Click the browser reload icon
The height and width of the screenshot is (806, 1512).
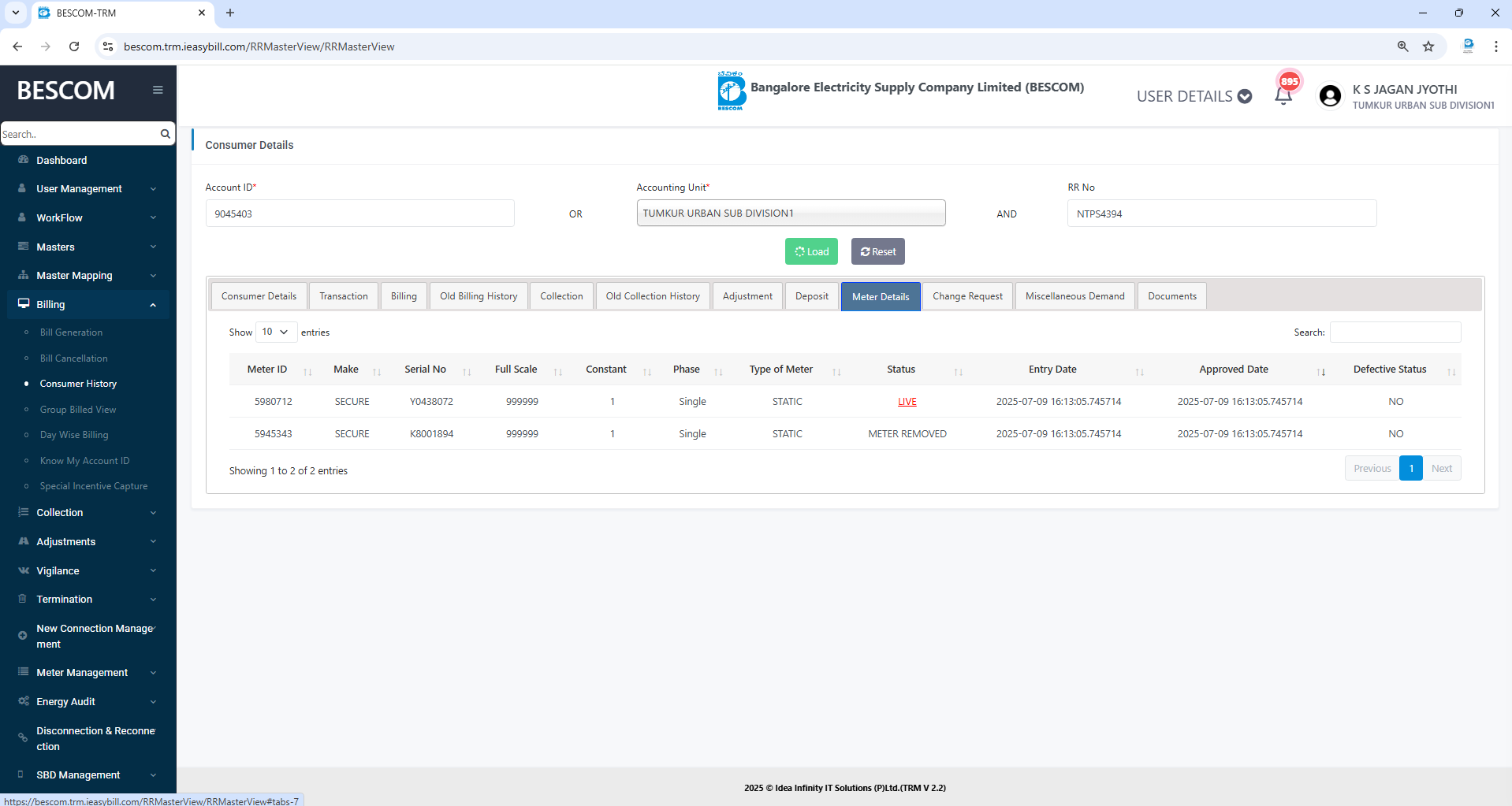pyautogui.click(x=74, y=46)
